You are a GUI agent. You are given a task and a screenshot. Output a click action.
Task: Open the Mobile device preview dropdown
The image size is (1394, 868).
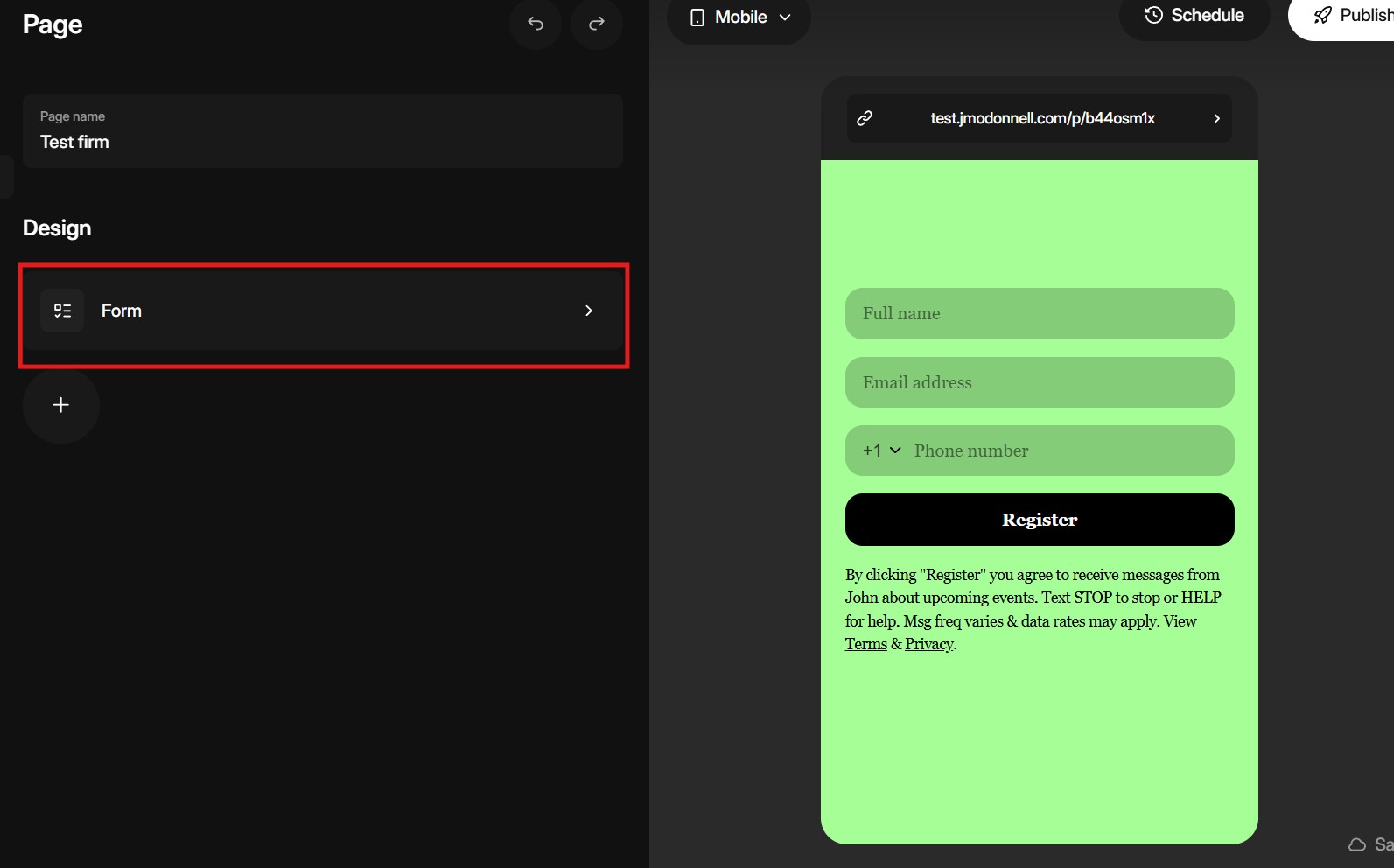(739, 17)
